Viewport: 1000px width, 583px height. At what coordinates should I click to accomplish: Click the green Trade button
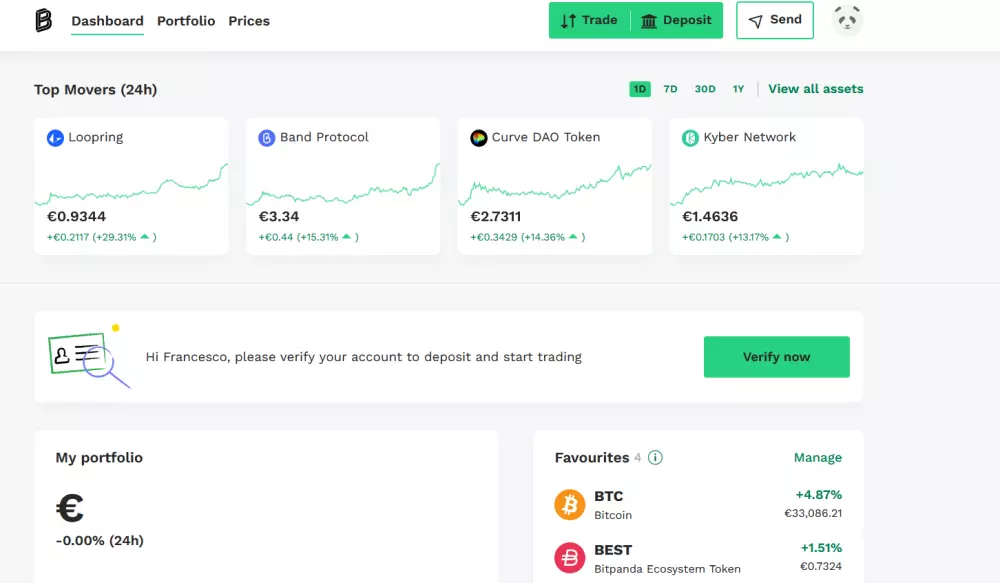589,20
